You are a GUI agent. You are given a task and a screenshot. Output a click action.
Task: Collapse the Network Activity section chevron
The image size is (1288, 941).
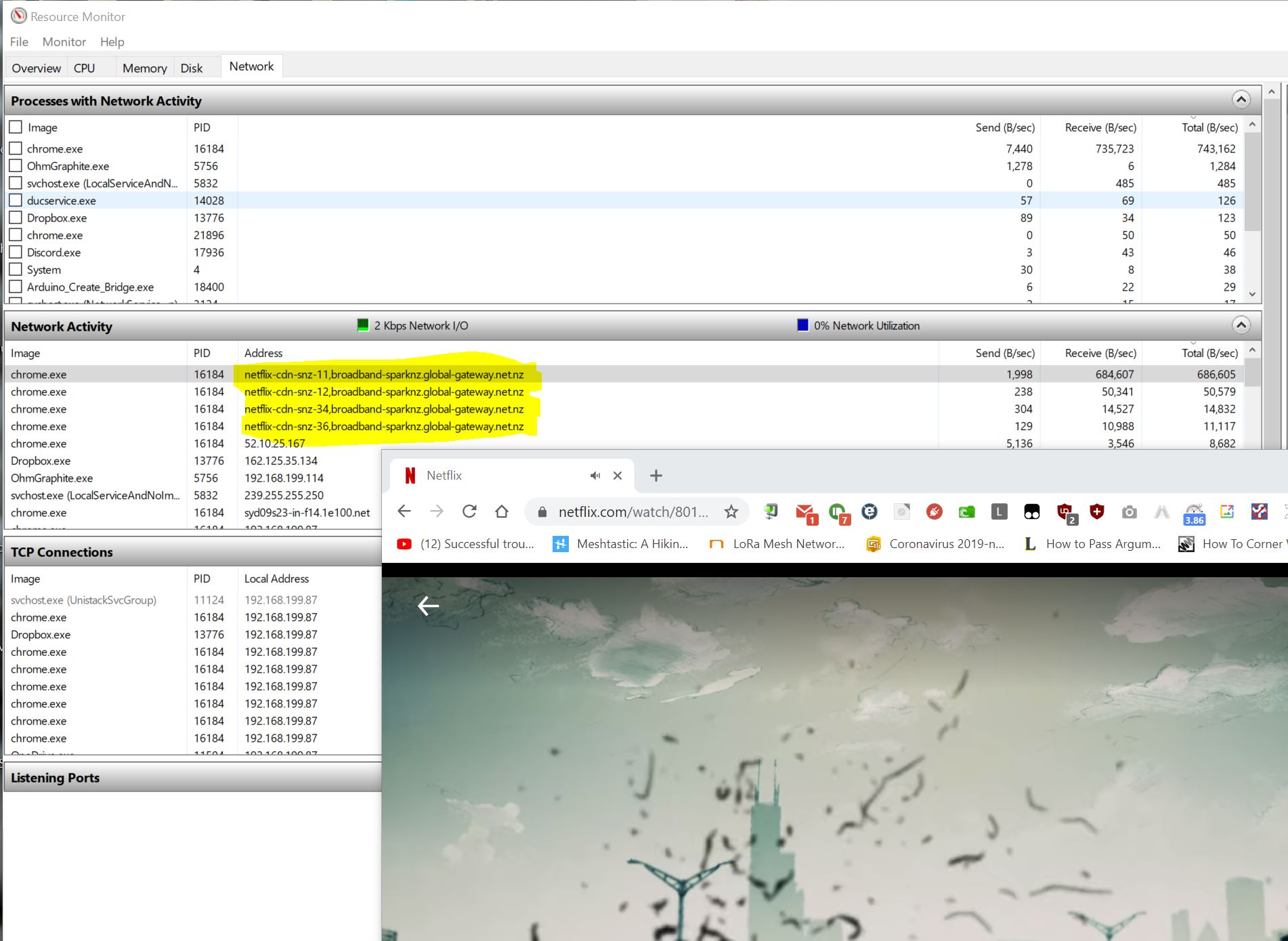point(1241,325)
